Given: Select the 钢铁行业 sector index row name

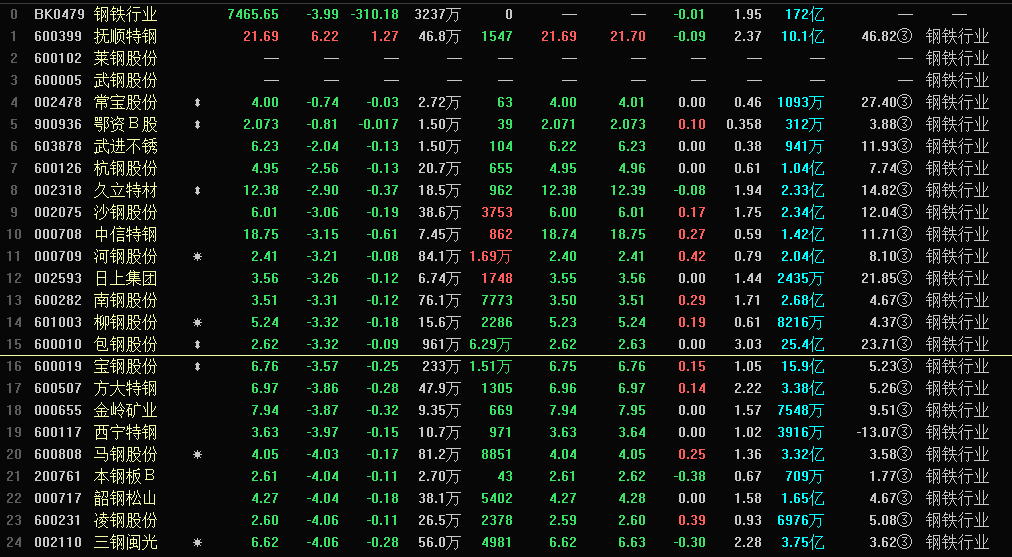Looking at the screenshot, I should click(x=125, y=14).
